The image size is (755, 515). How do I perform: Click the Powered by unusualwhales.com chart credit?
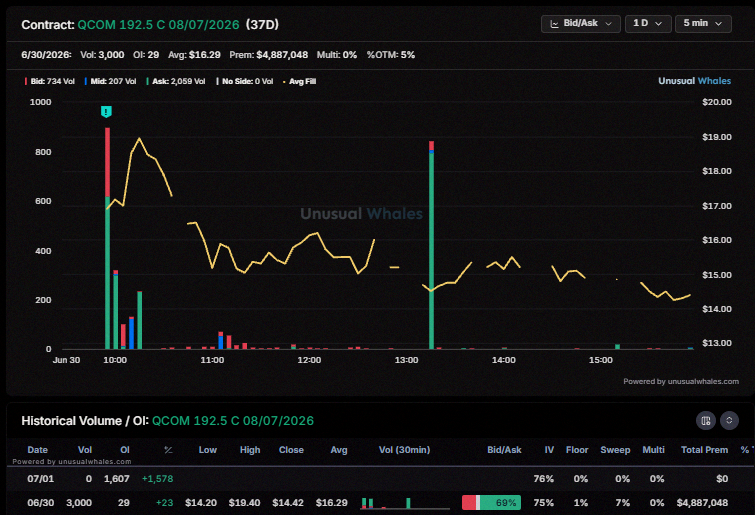[681, 381]
